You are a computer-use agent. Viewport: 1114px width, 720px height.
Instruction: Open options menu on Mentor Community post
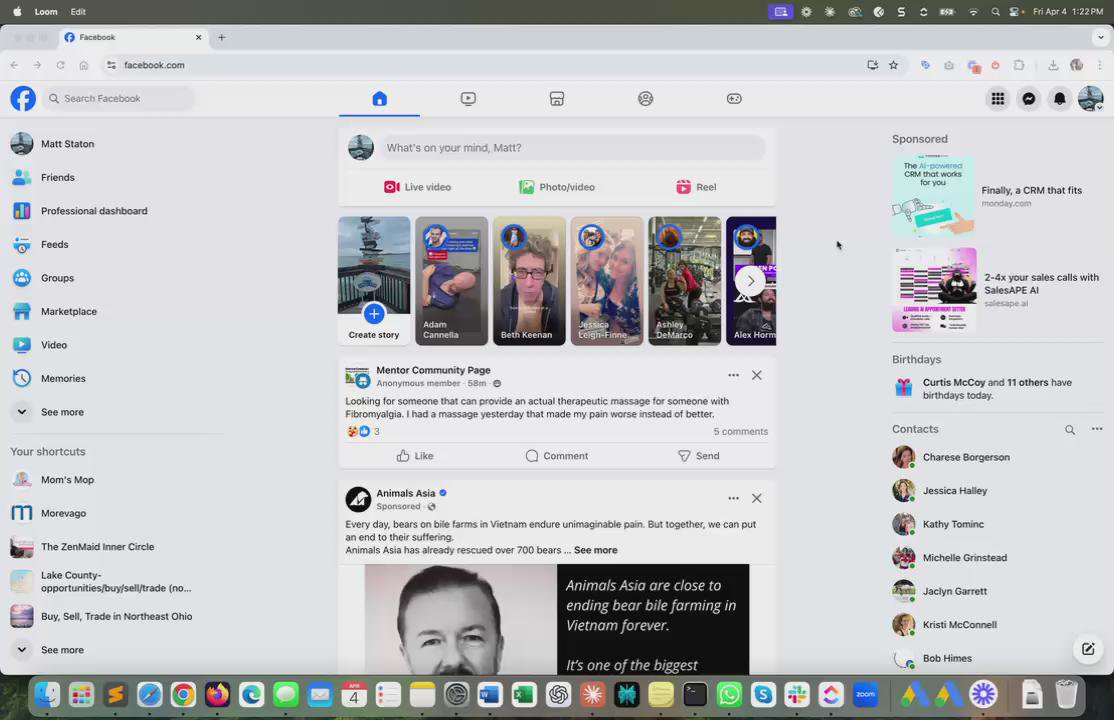(x=733, y=375)
